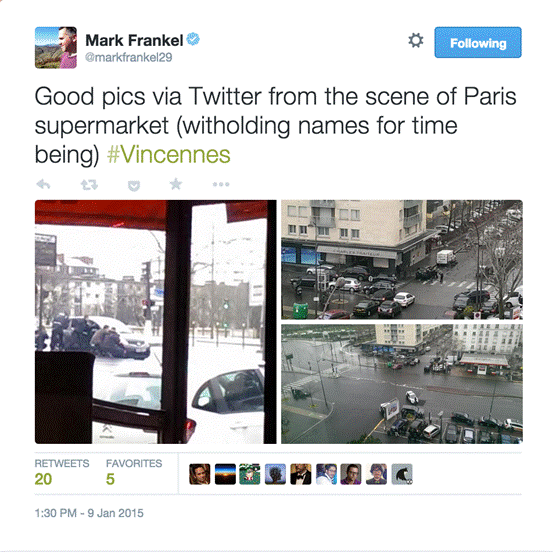Click the verified badge next to name

tap(193, 39)
